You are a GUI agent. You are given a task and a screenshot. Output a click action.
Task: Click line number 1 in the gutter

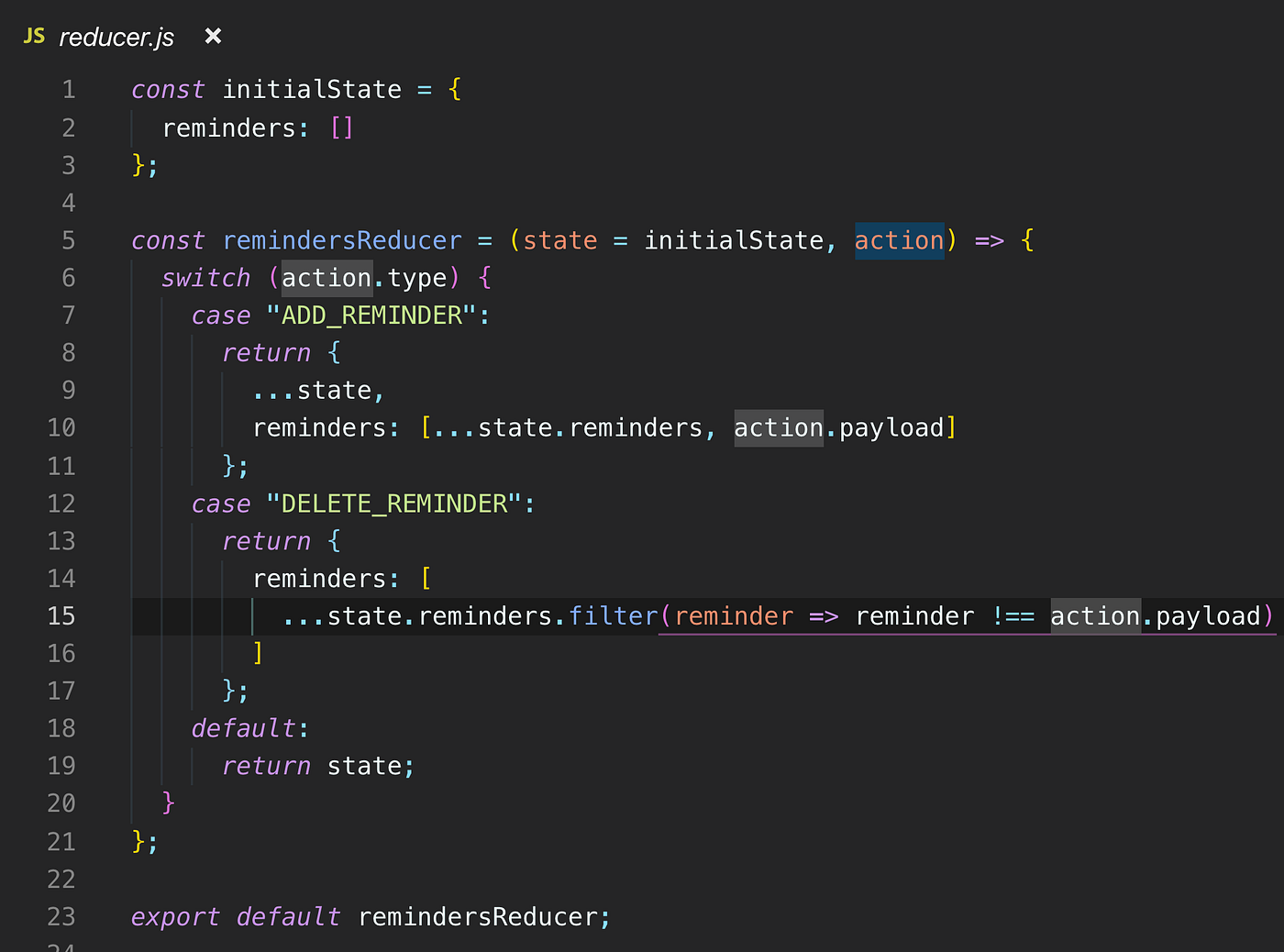(x=69, y=89)
